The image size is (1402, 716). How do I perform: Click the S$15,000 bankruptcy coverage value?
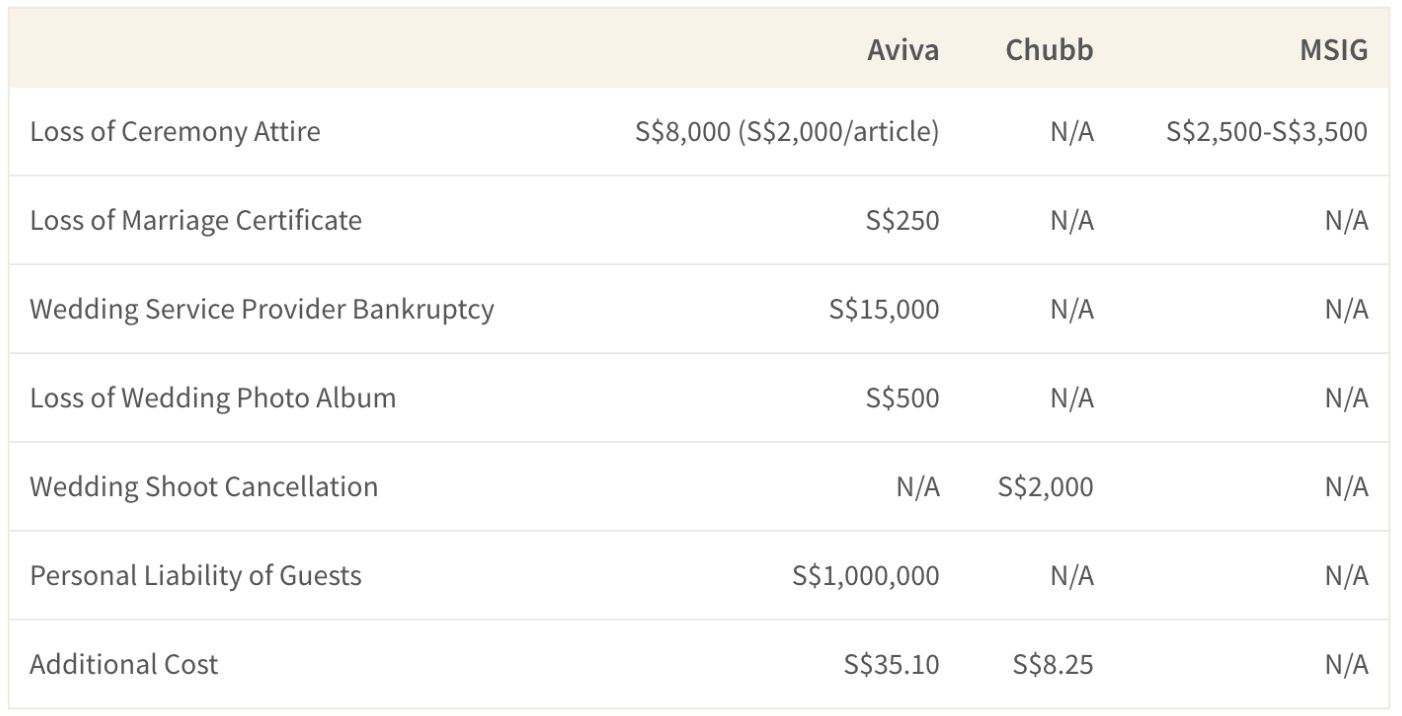(884, 309)
